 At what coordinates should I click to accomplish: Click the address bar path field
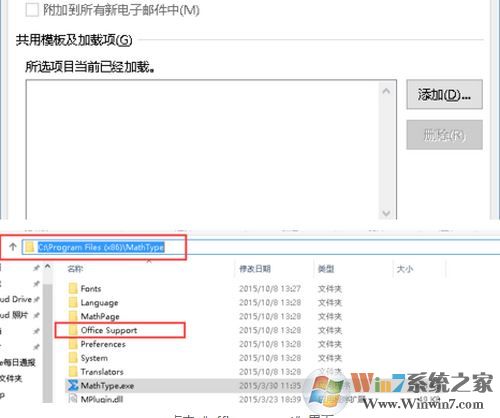point(261,247)
